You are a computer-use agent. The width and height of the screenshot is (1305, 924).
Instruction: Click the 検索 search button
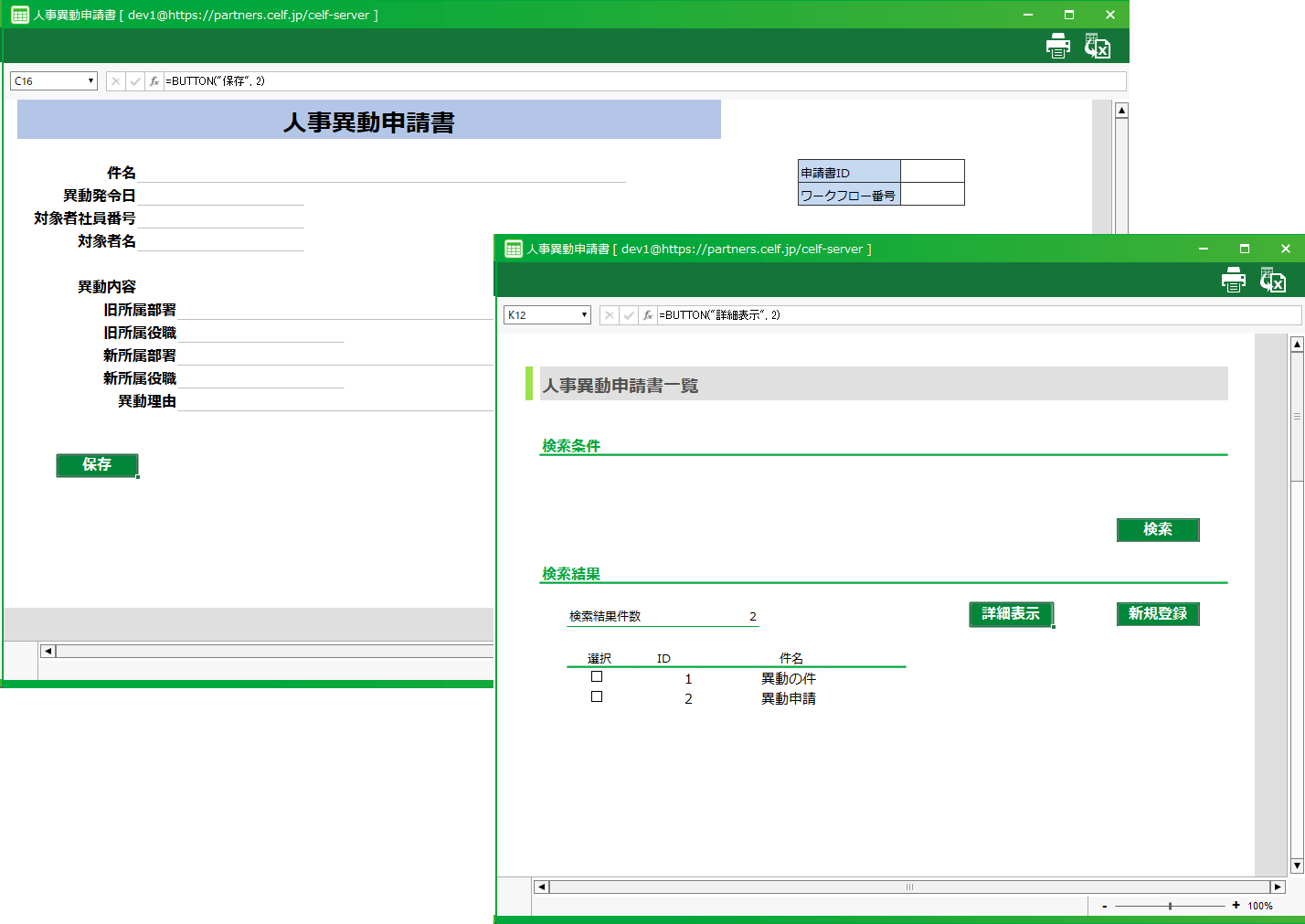(1157, 529)
